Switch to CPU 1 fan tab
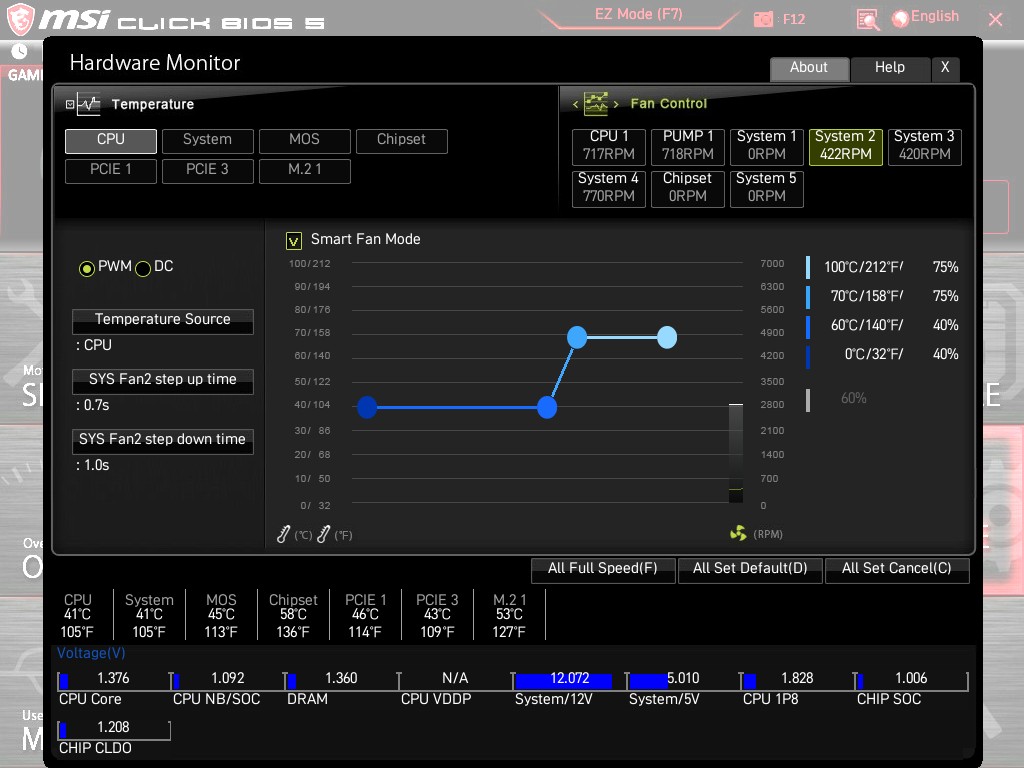Viewport: 1024px width, 768px height. 609,146
